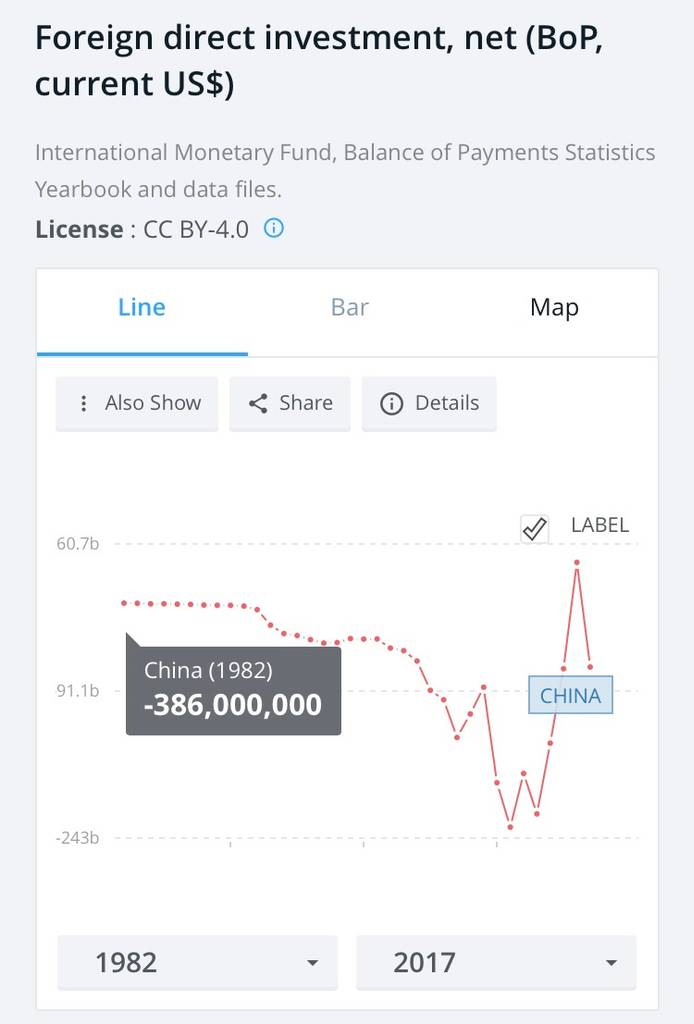Open the 2017 end year dropdown

(x=496, y=962)
